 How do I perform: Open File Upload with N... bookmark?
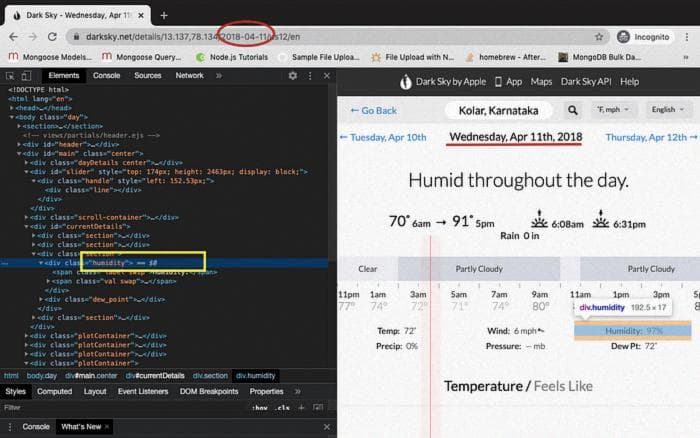tap(413, 57)
